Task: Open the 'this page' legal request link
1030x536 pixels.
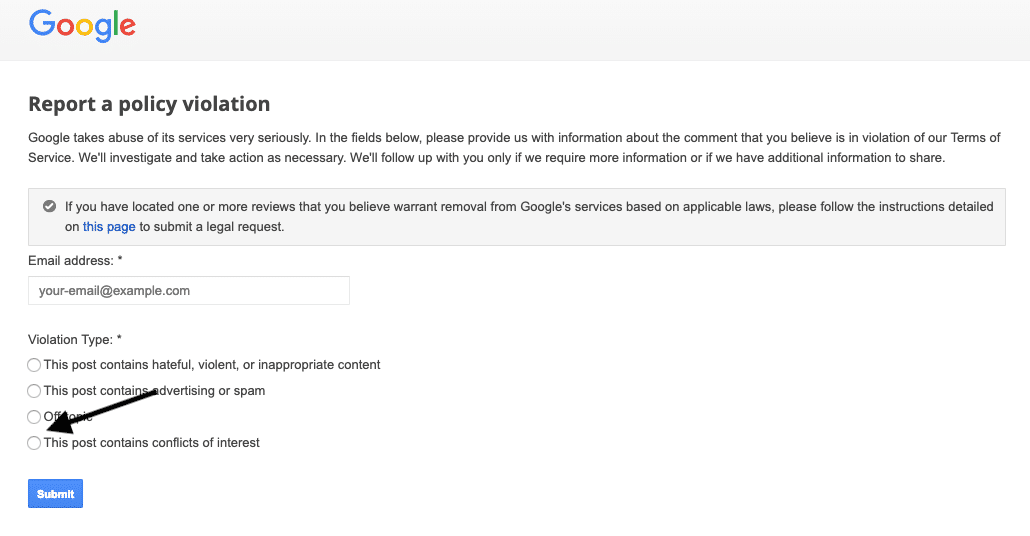Action: [109, 227]
